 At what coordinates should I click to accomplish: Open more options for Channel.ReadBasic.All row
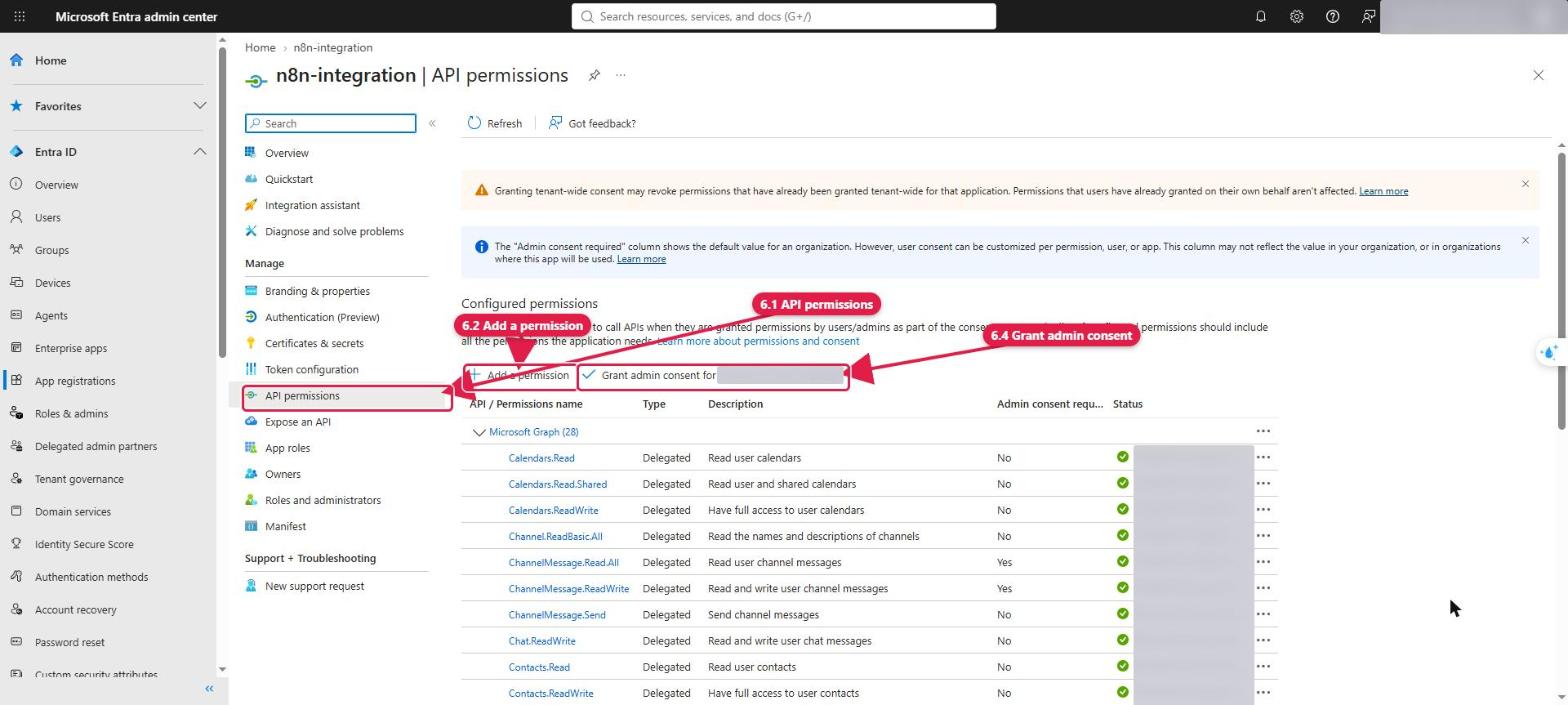click(x=1263, y=535)
